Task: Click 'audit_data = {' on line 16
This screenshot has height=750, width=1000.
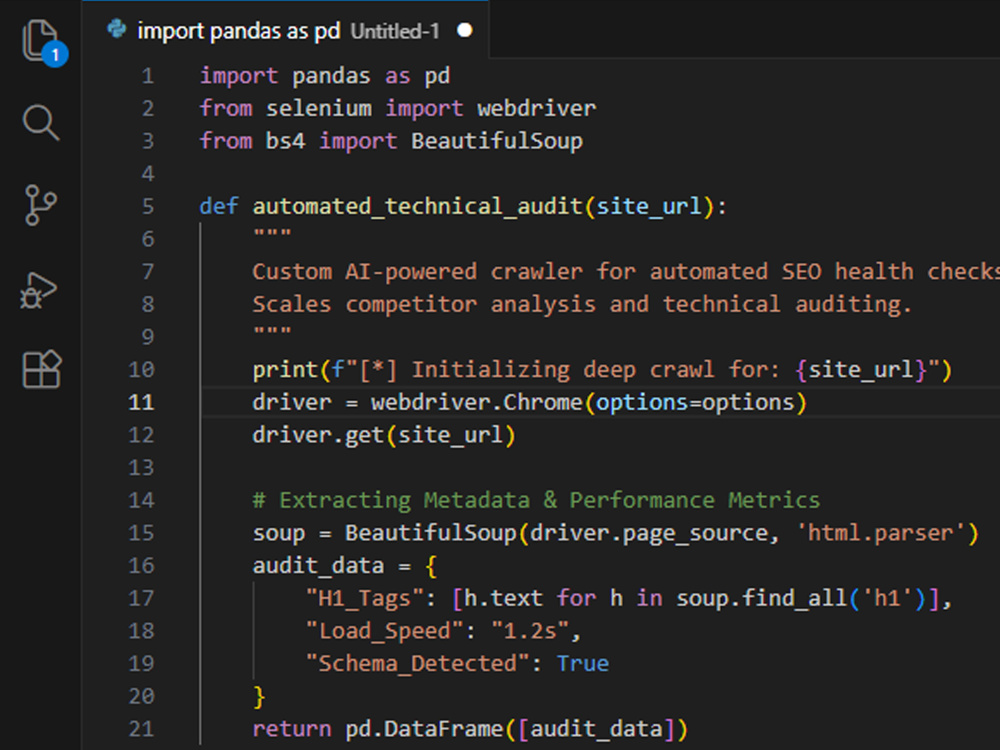Action: (345, 565)
